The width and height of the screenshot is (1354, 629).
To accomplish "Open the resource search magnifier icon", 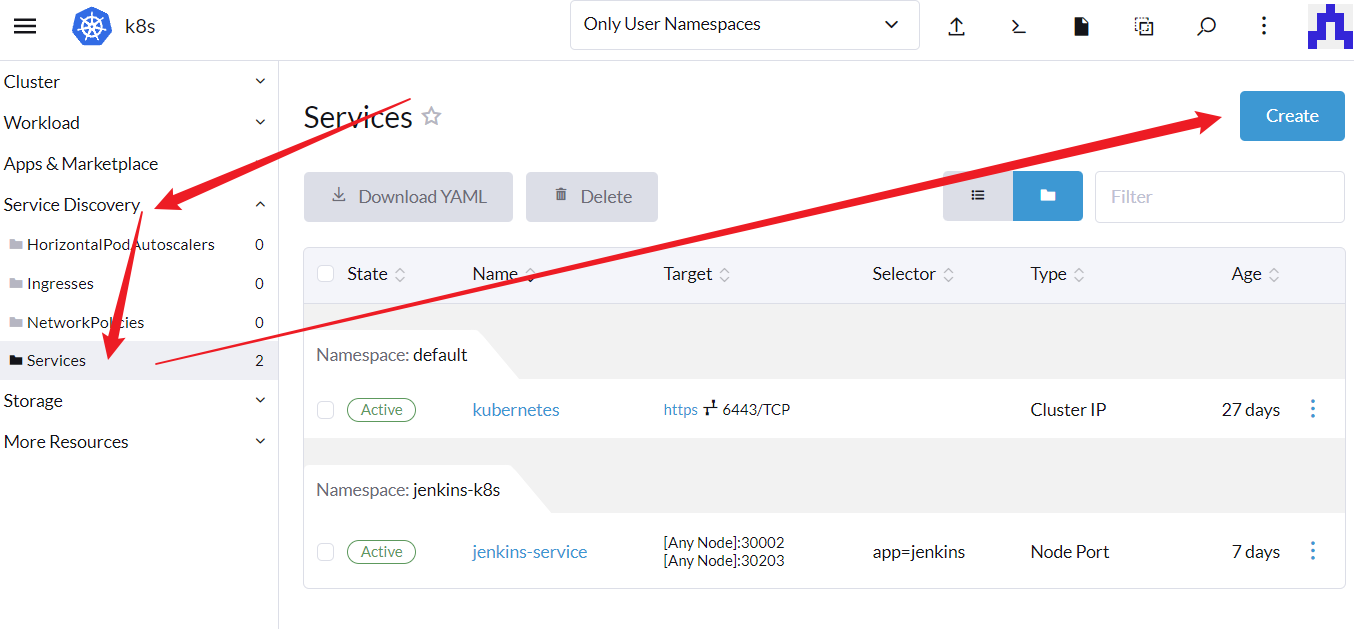I will (x=1206, y=27).
